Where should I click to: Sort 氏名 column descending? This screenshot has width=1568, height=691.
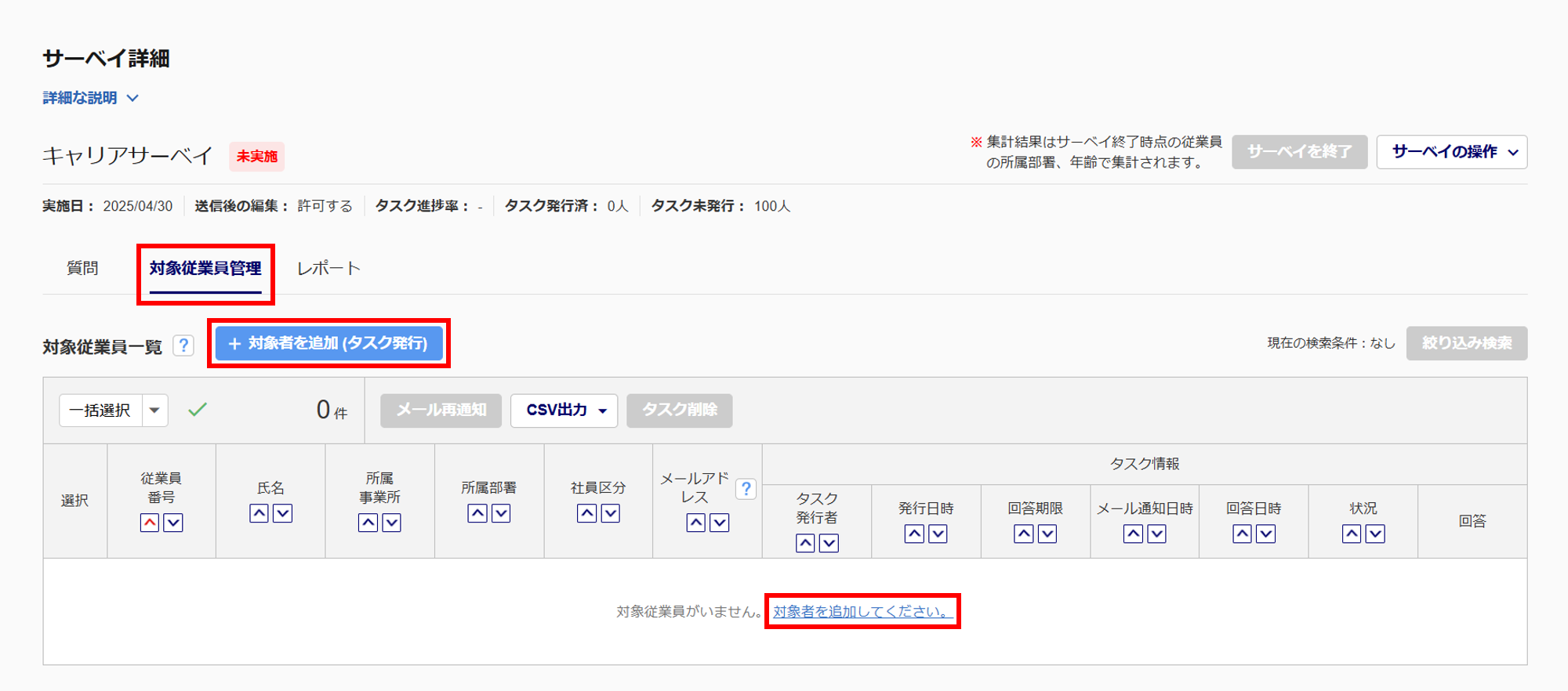(283, 513)
